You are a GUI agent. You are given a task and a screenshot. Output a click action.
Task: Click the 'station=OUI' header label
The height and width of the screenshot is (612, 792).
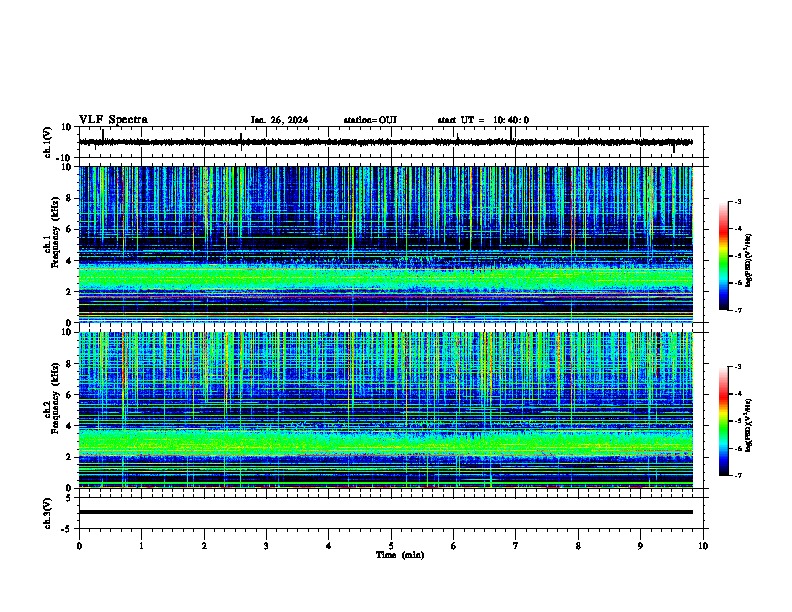(x=370, y=120)
